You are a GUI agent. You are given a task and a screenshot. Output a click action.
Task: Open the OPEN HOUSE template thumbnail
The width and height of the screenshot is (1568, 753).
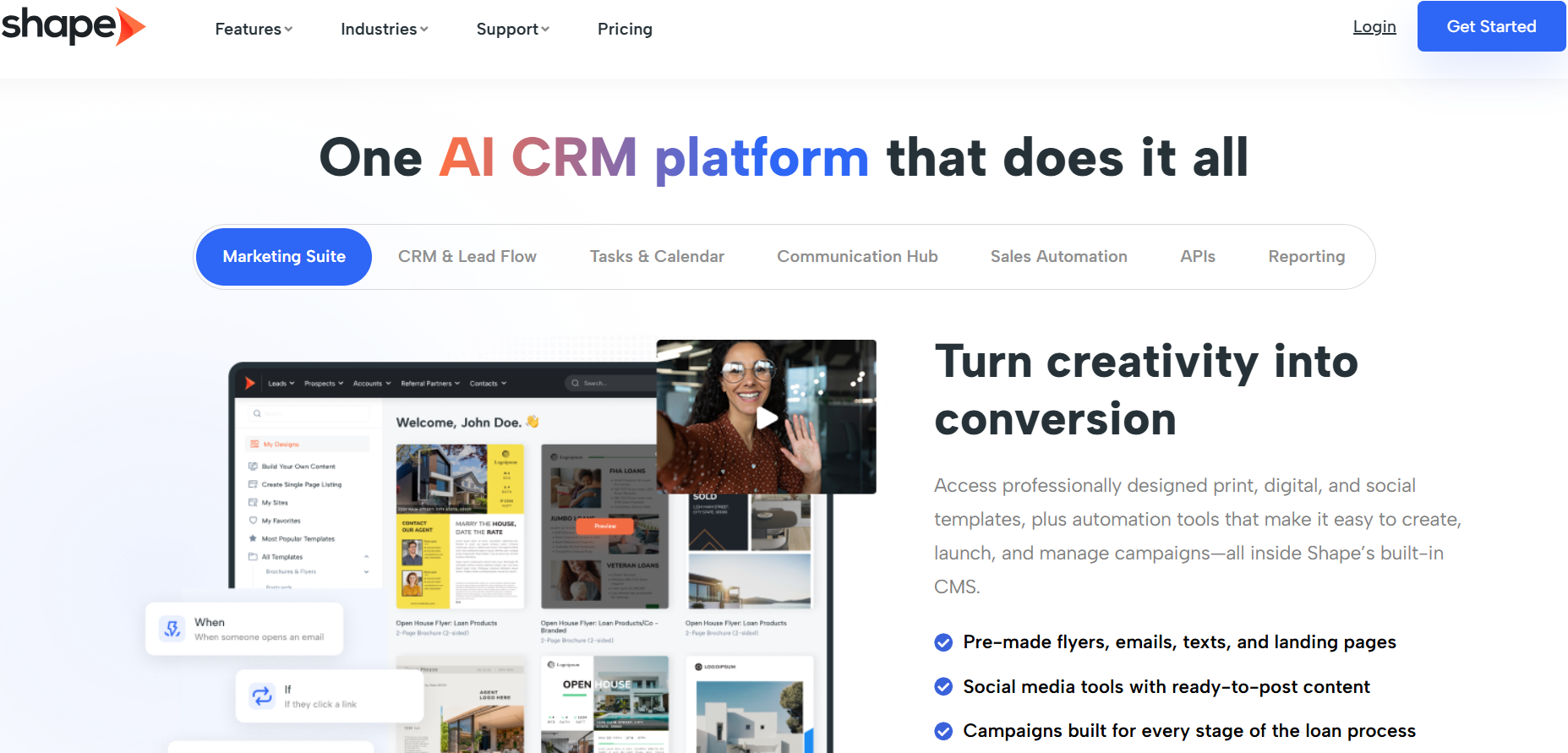coord(605,705)
